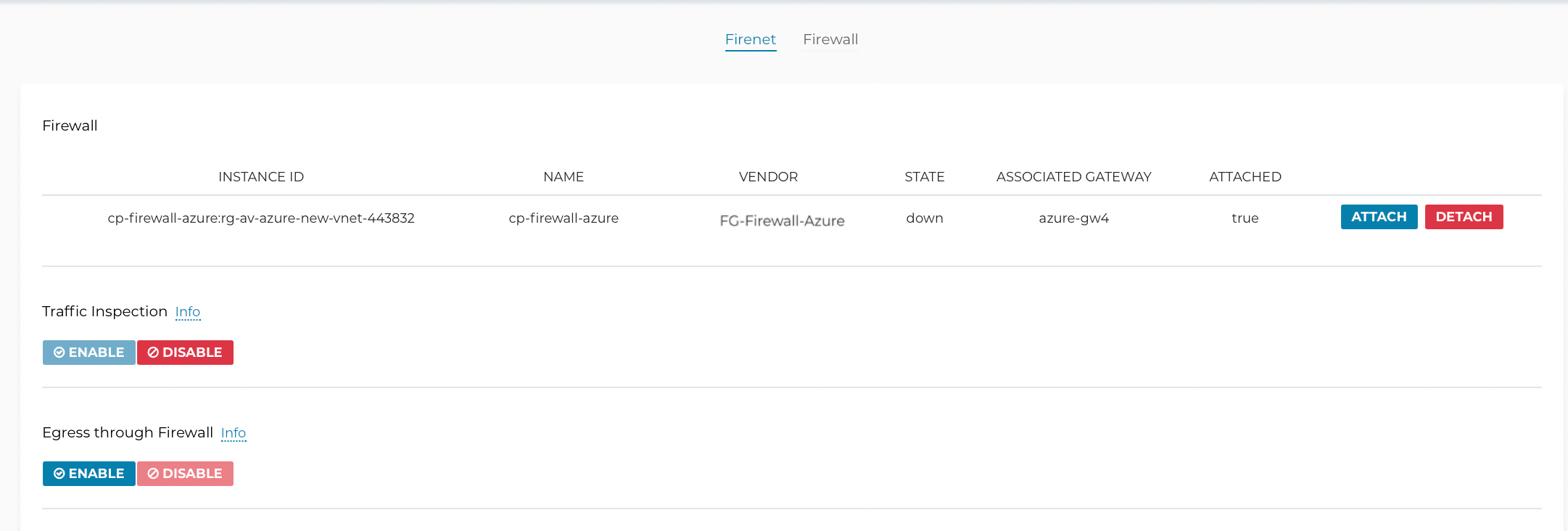Viewport: 1568px width, 531px height.
Task: Open Traffic Inspection Info link
Action: point(187,312)
